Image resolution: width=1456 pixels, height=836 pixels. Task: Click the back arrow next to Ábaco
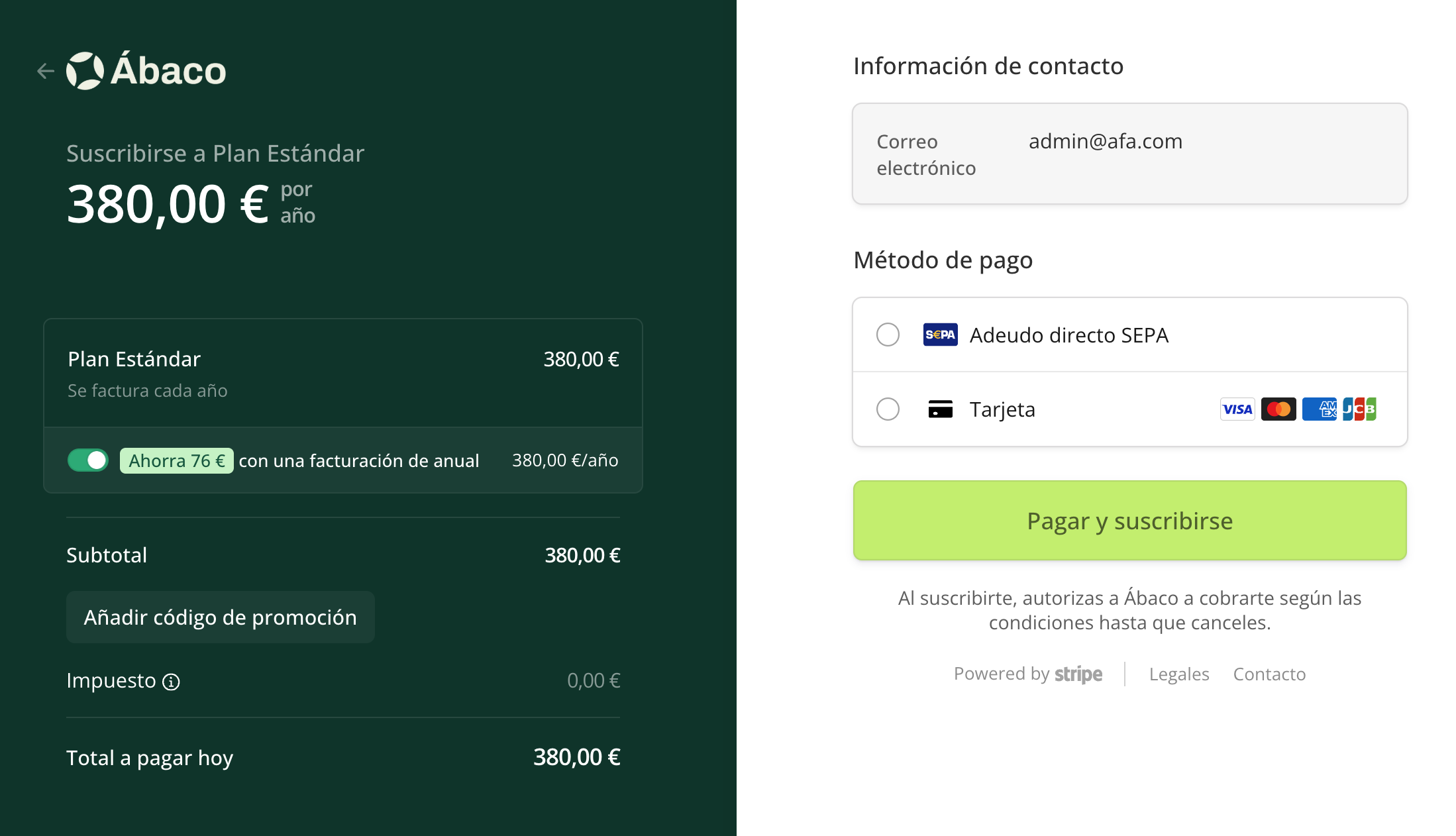coord(45,71)
